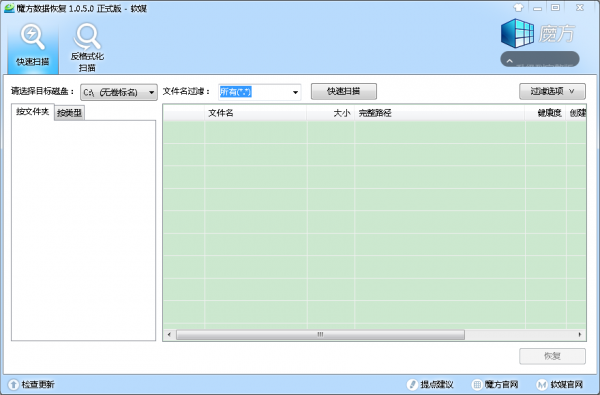Open the 过滤选项 filter options dropdown
This screenshot has height=395, width=600.
click(x=552, y=91)
